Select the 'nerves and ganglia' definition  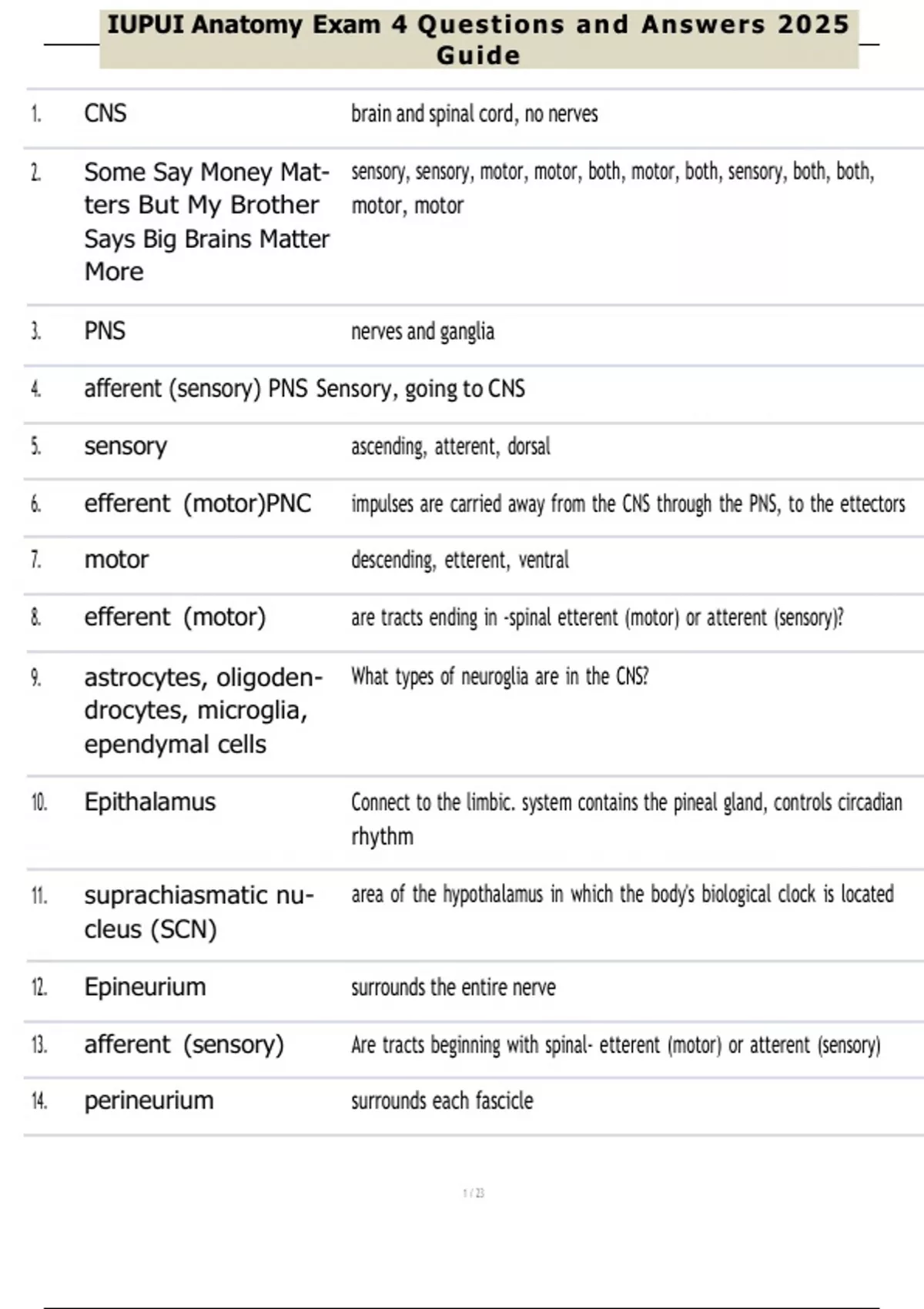pyautogui.click(x=423, y=332)
